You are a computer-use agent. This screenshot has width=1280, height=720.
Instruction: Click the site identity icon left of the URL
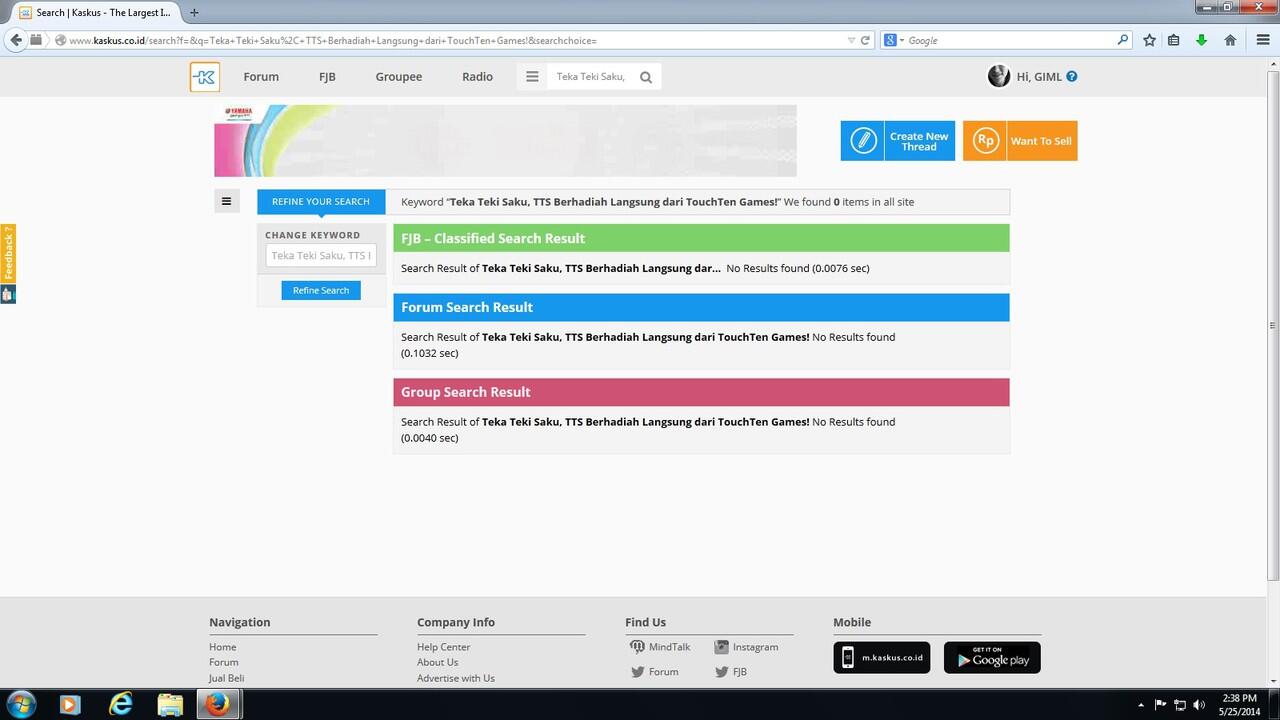pyautogui.click(x=60, y=40)
